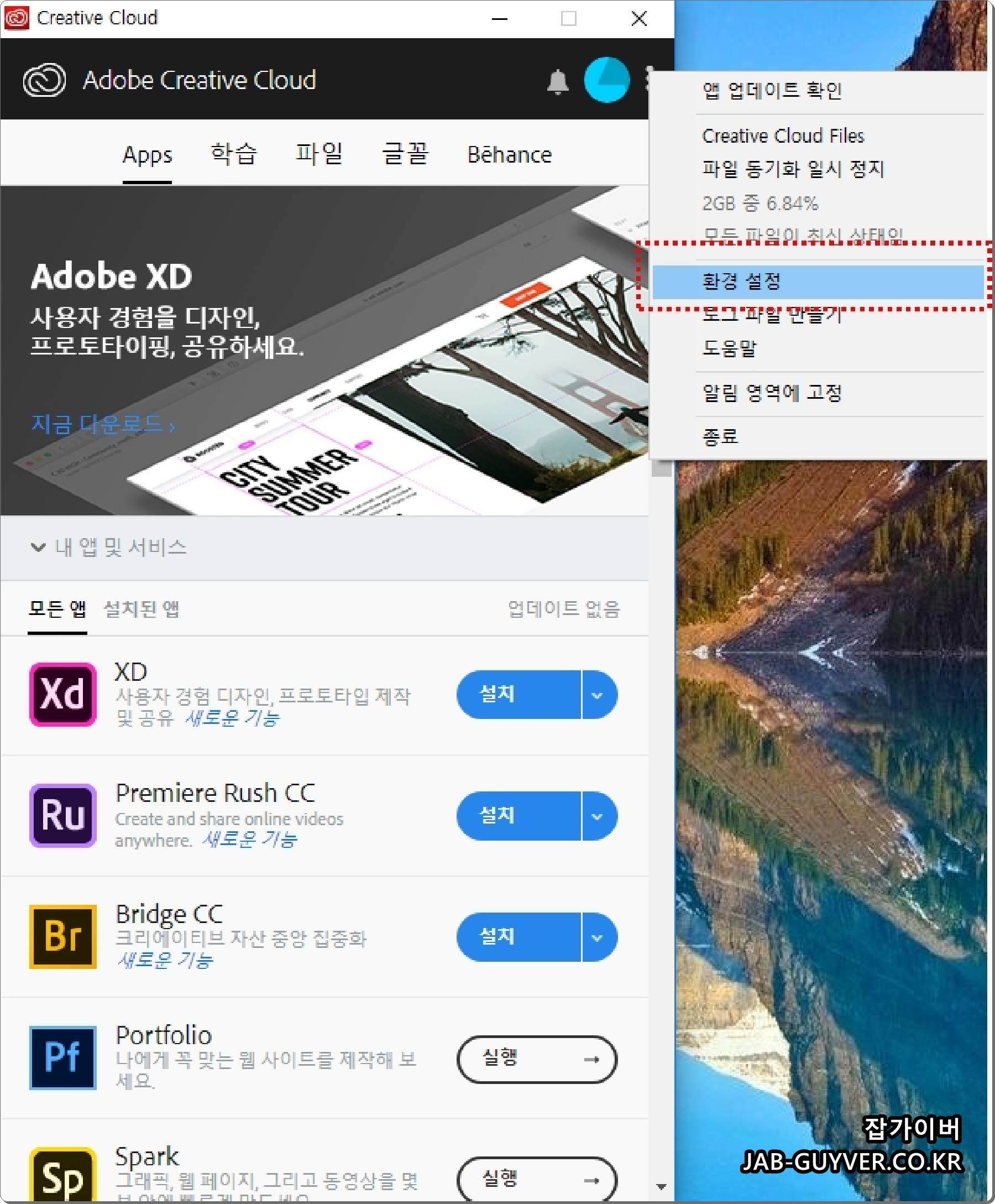995x1204 pixels.
Task: Open the notifications bell
Action: click(557, 81)
